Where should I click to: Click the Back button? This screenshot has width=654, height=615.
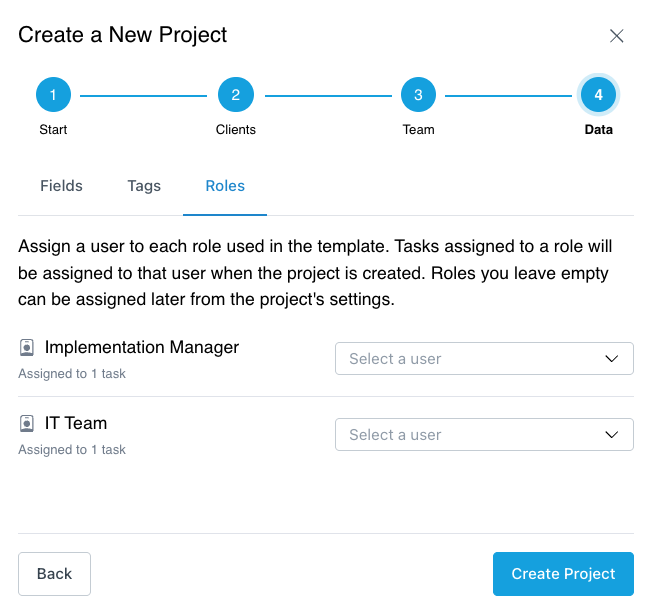coord(54,574)
